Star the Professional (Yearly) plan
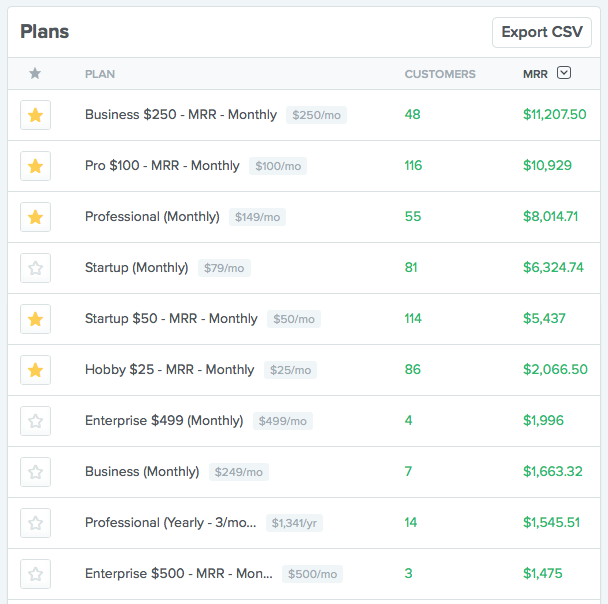608x604 pixels. [36, 523]
